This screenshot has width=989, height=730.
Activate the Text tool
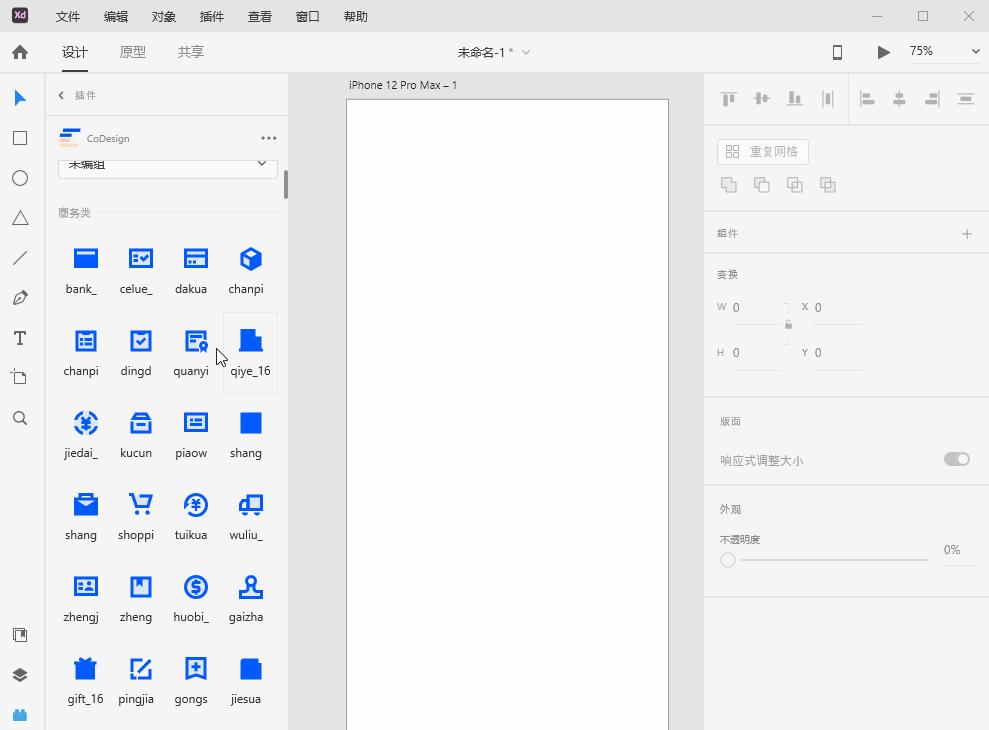[x=20, y=338]
